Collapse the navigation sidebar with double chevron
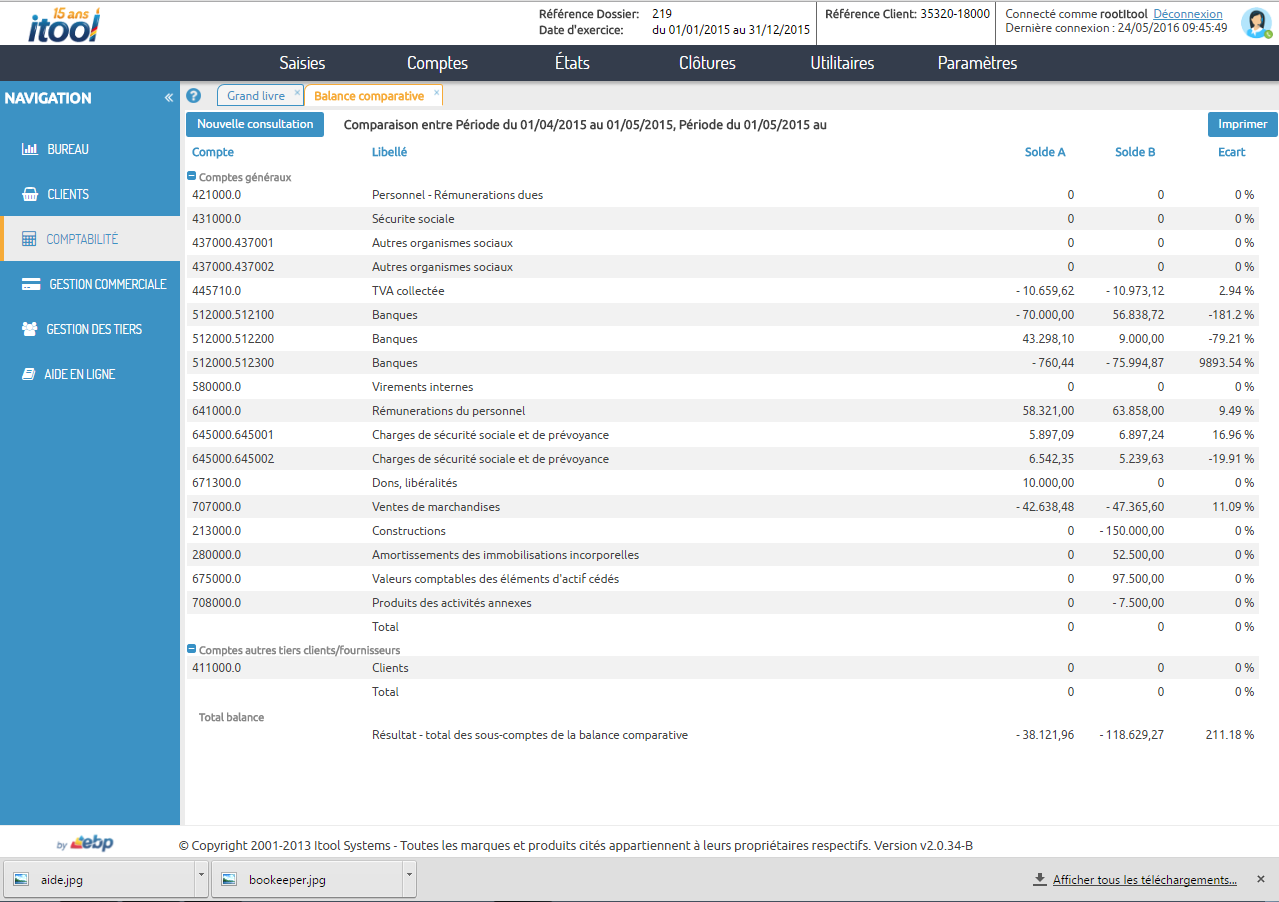The height and width of the screenshot is (902, 1279). pos(169,98)
